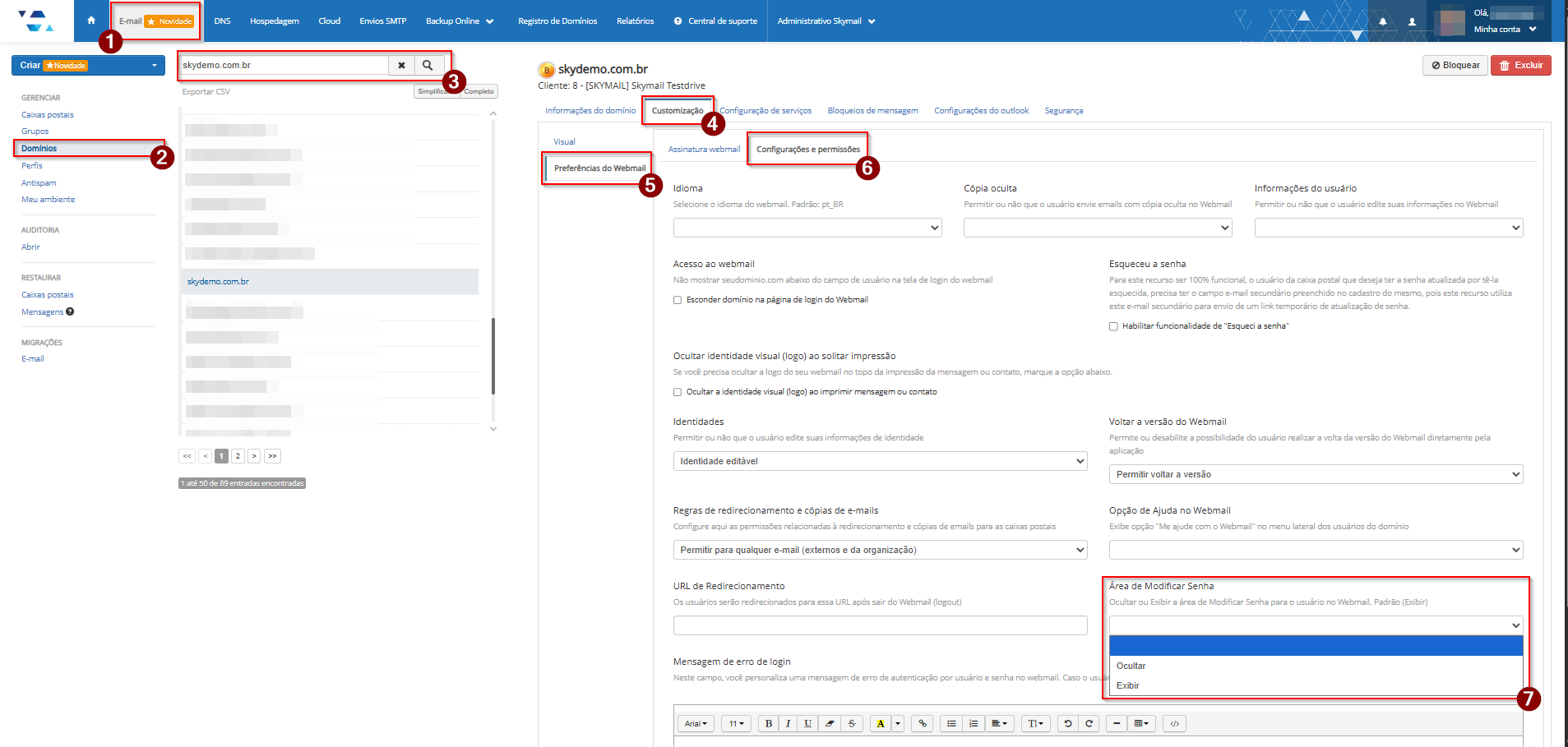Select 'Ocultar' in the password area list
1568x747 pixels.
tap(1131, 666)
